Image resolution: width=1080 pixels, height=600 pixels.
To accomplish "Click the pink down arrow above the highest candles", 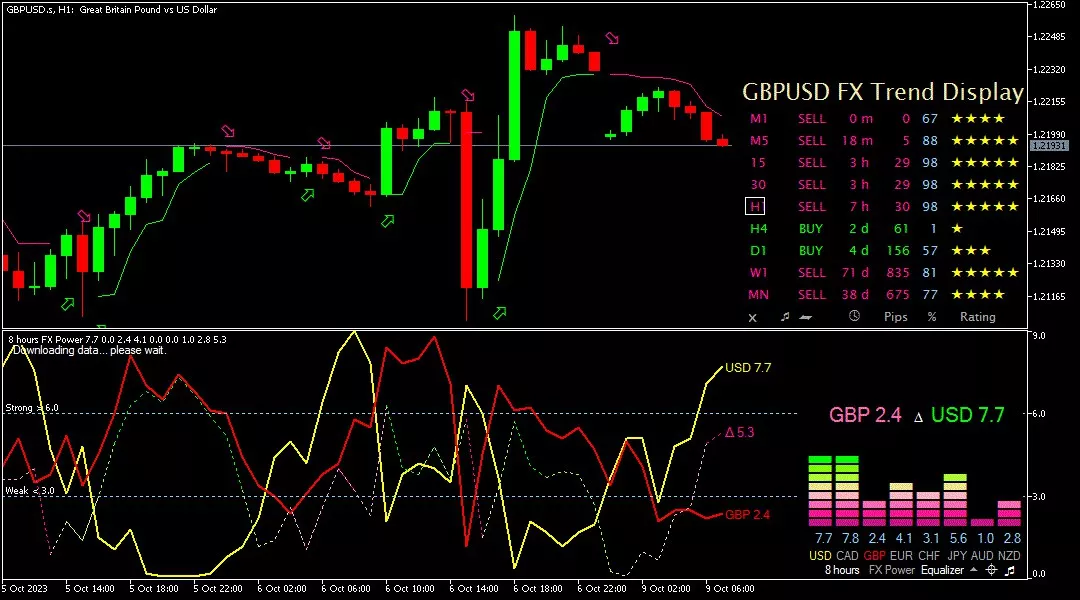I will coord(612,39).
